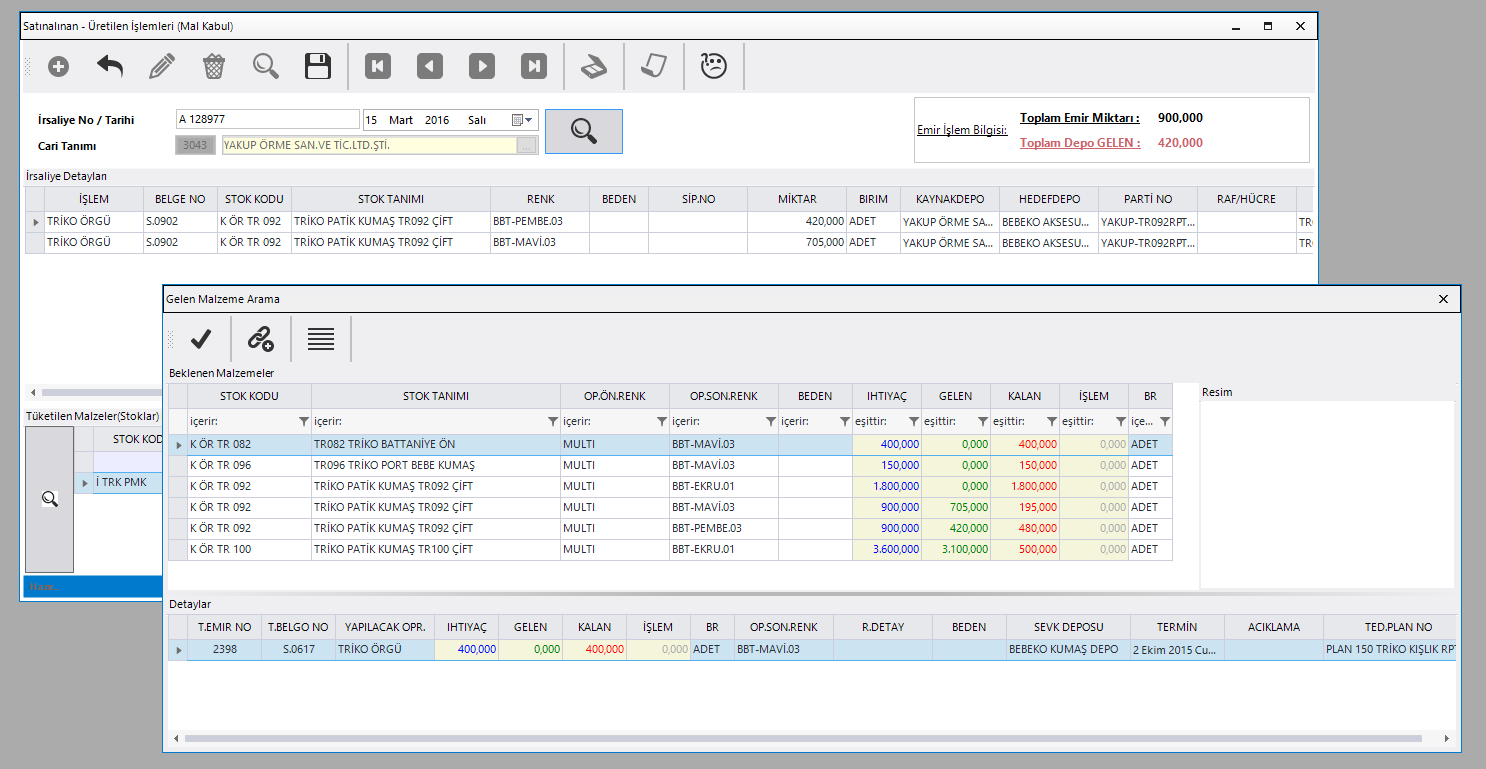Click the sad face toolbar icon
Viewport: 1486px width, 769px height.
[x=713, y=67]
